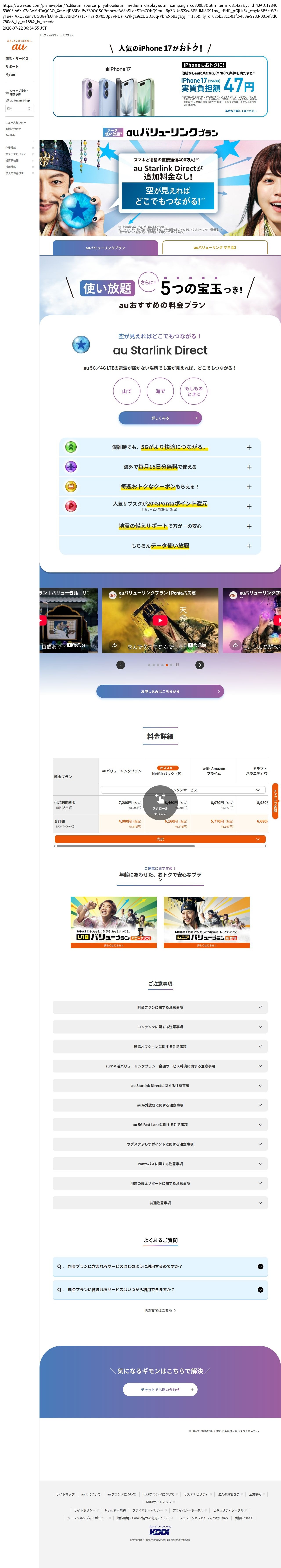Click the cart icon beside au Online Shop
This screenshot has height=1568, width=281.
pos(7,100)
